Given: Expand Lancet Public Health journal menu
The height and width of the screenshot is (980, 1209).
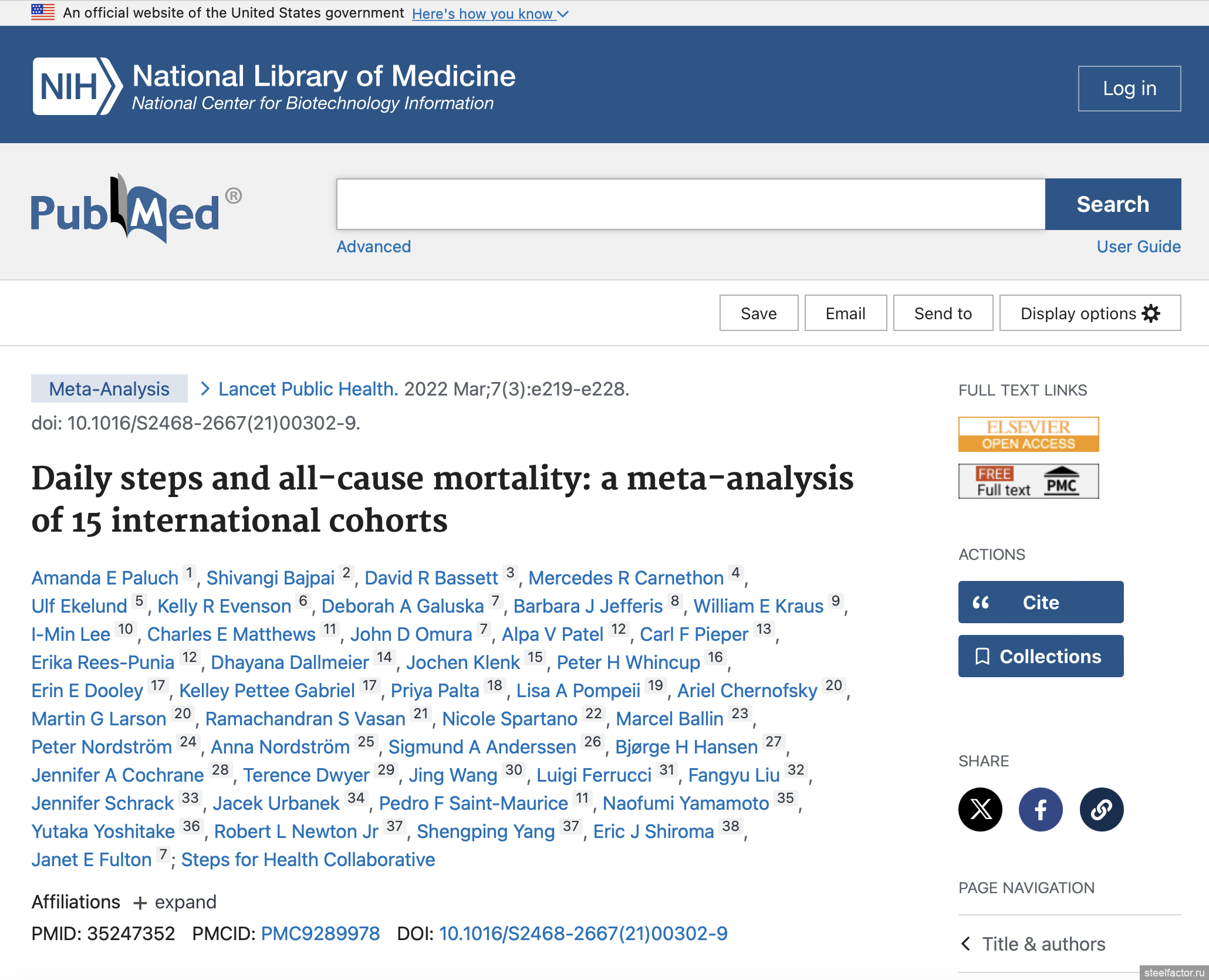Looking at the screenshot, I should pyautogui.click(x=308, y=389).
